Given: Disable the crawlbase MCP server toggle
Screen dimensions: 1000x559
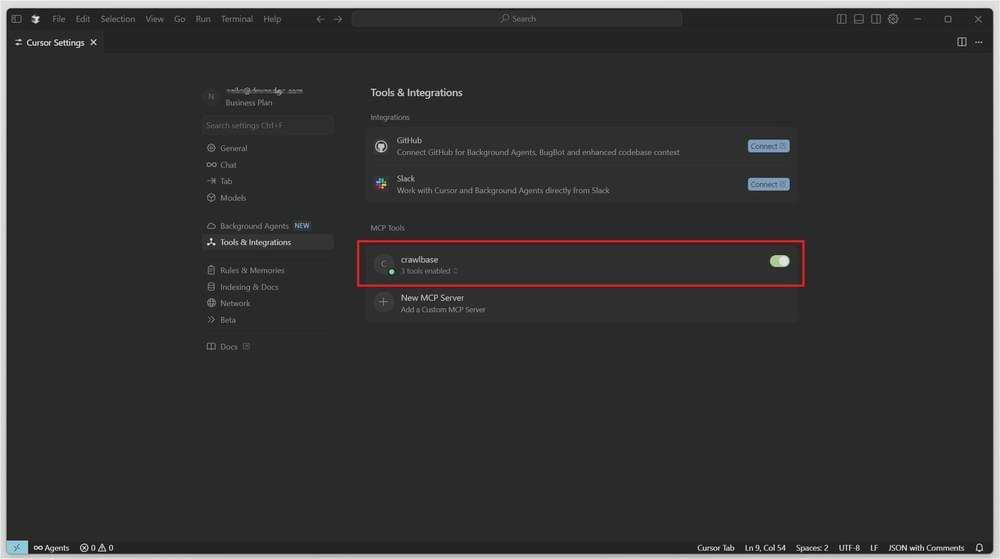Looking at the screenshot, I should pos(779,261).
